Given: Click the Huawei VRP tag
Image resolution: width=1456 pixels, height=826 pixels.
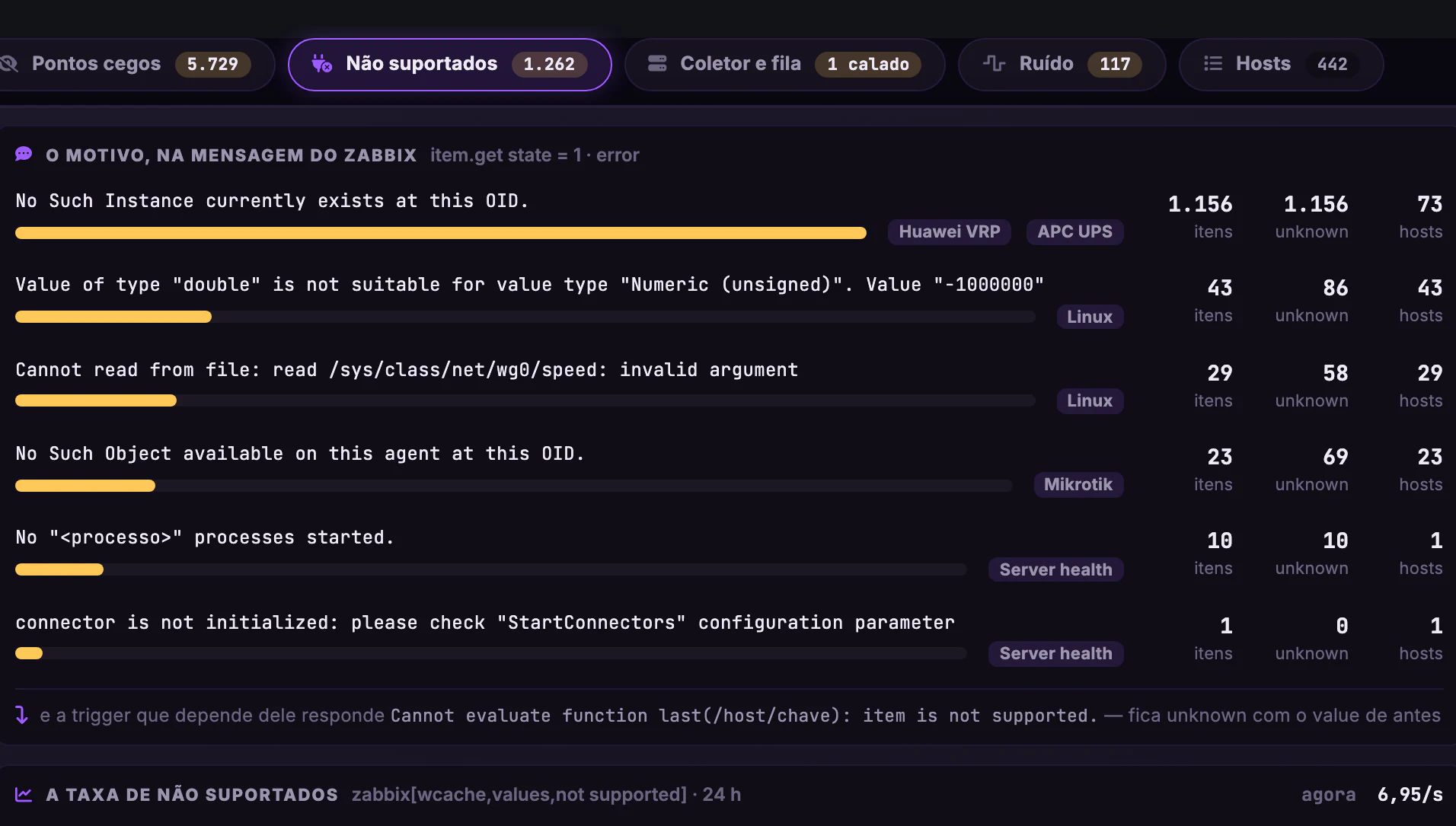Looking at the screenshot, I should tap(950, 231).
